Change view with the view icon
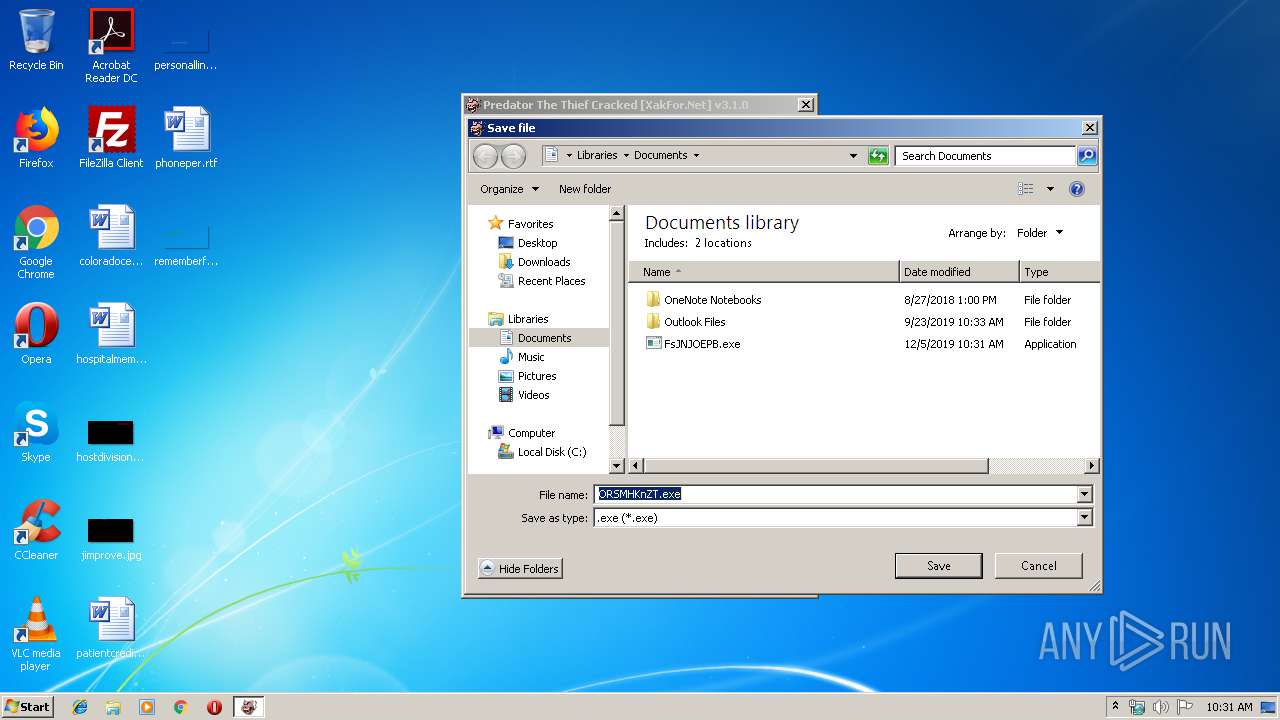The width and height of the screenshot is (1280, 720). pos(1026,189)
